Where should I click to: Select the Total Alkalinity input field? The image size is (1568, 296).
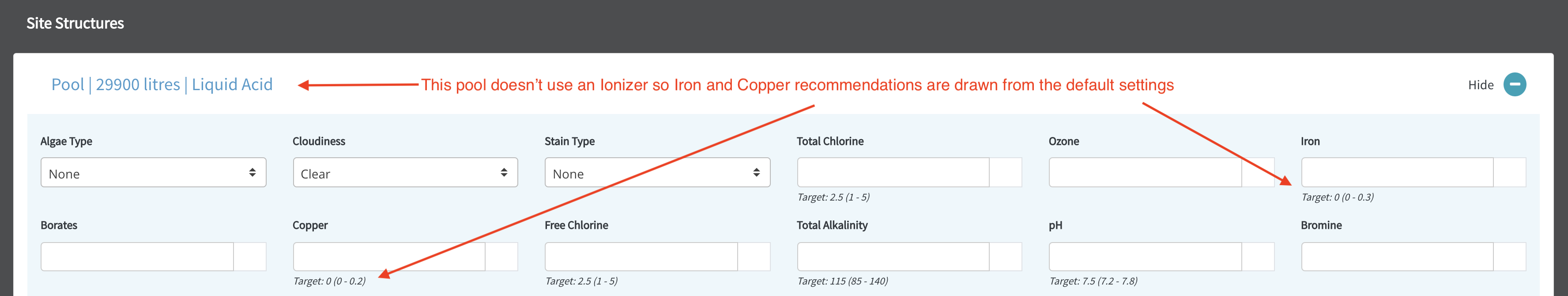(893, 257)
